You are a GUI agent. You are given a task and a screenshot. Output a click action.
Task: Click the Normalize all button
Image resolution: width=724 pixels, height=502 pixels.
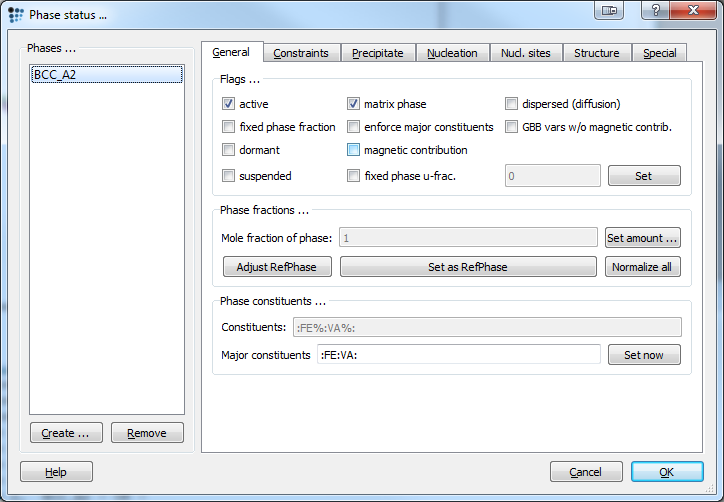642,266
